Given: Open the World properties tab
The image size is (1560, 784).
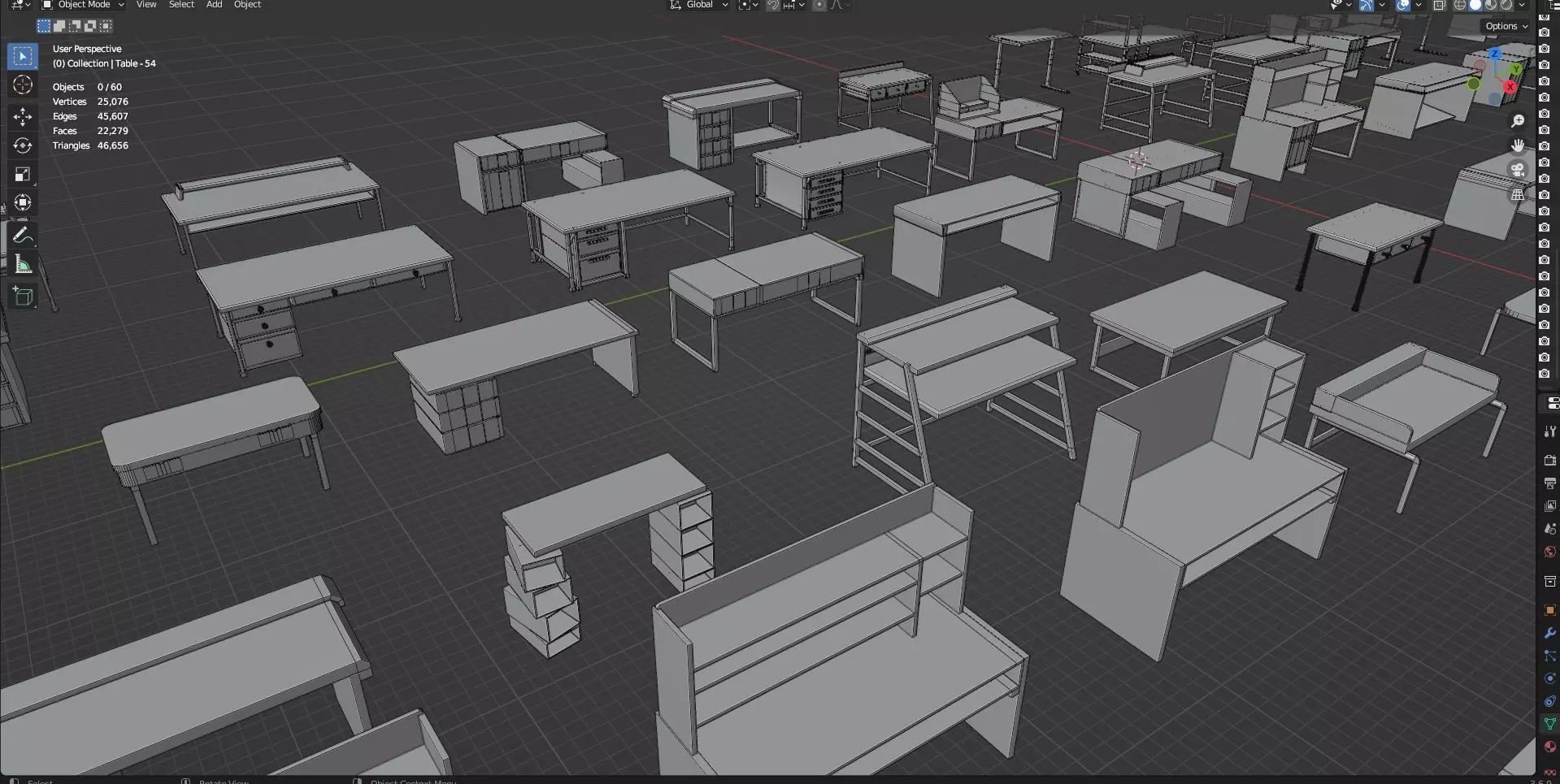Looking at the screenshot, I should (x=1550, y=552).
